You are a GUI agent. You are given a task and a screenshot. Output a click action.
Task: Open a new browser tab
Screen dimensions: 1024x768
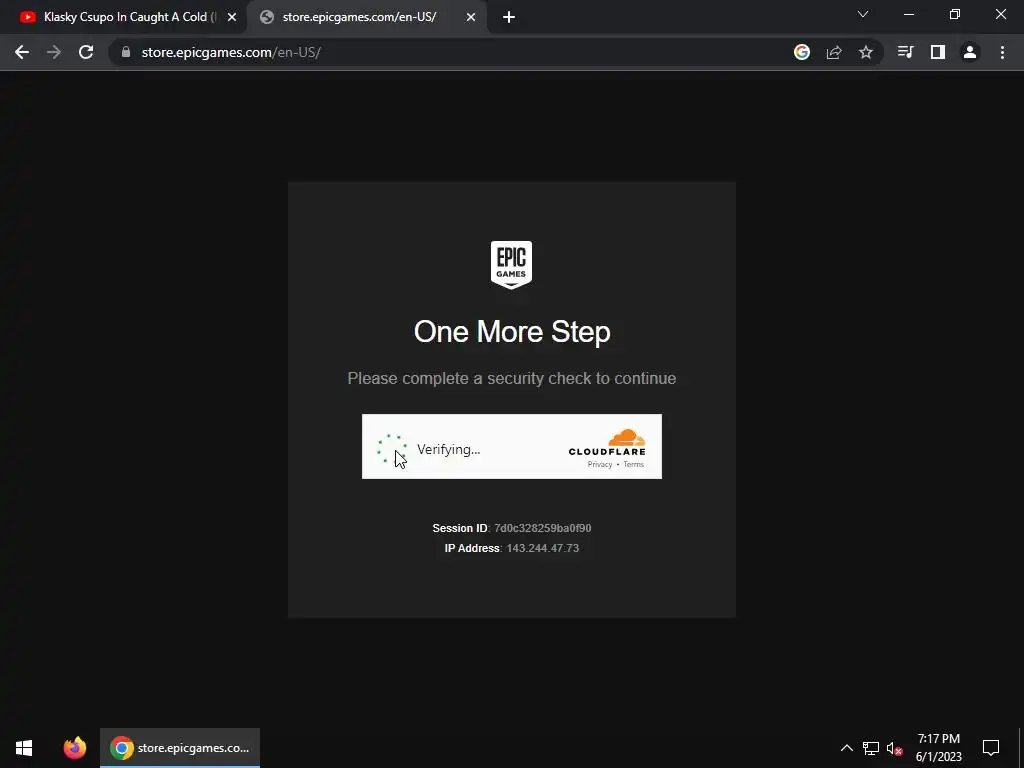click(509, 18)
